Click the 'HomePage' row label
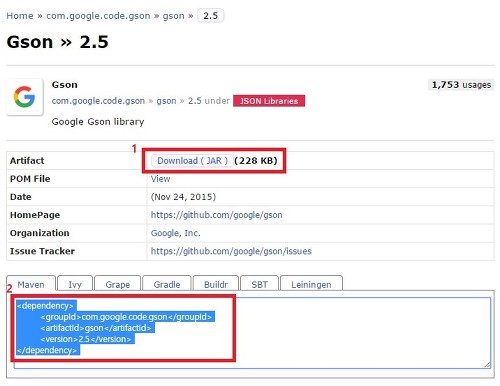The height and width of the screenshot is (386, 500). click(35, 215)
